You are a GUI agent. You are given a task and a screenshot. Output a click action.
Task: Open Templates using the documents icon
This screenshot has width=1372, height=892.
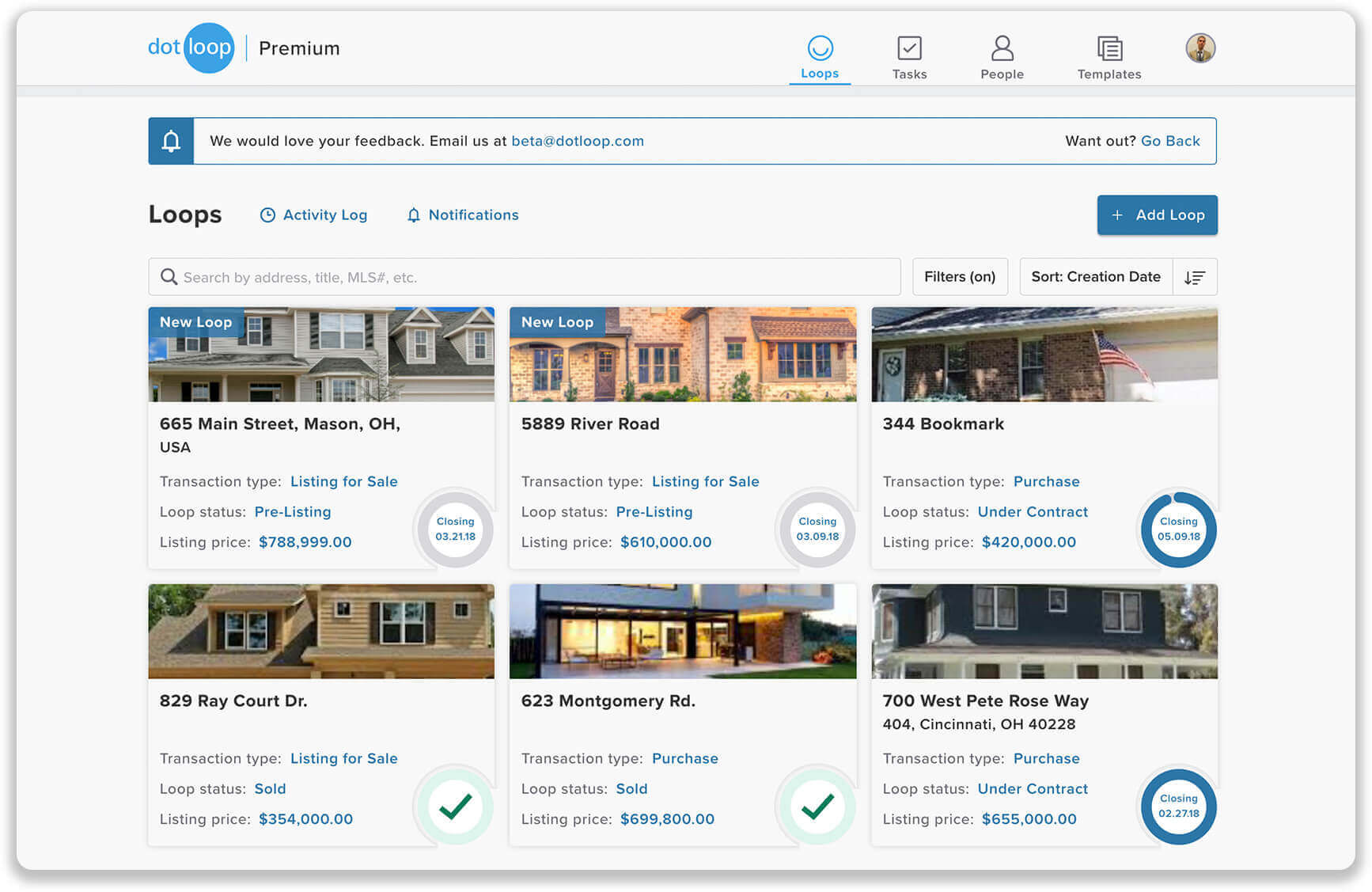(1109, 47)
